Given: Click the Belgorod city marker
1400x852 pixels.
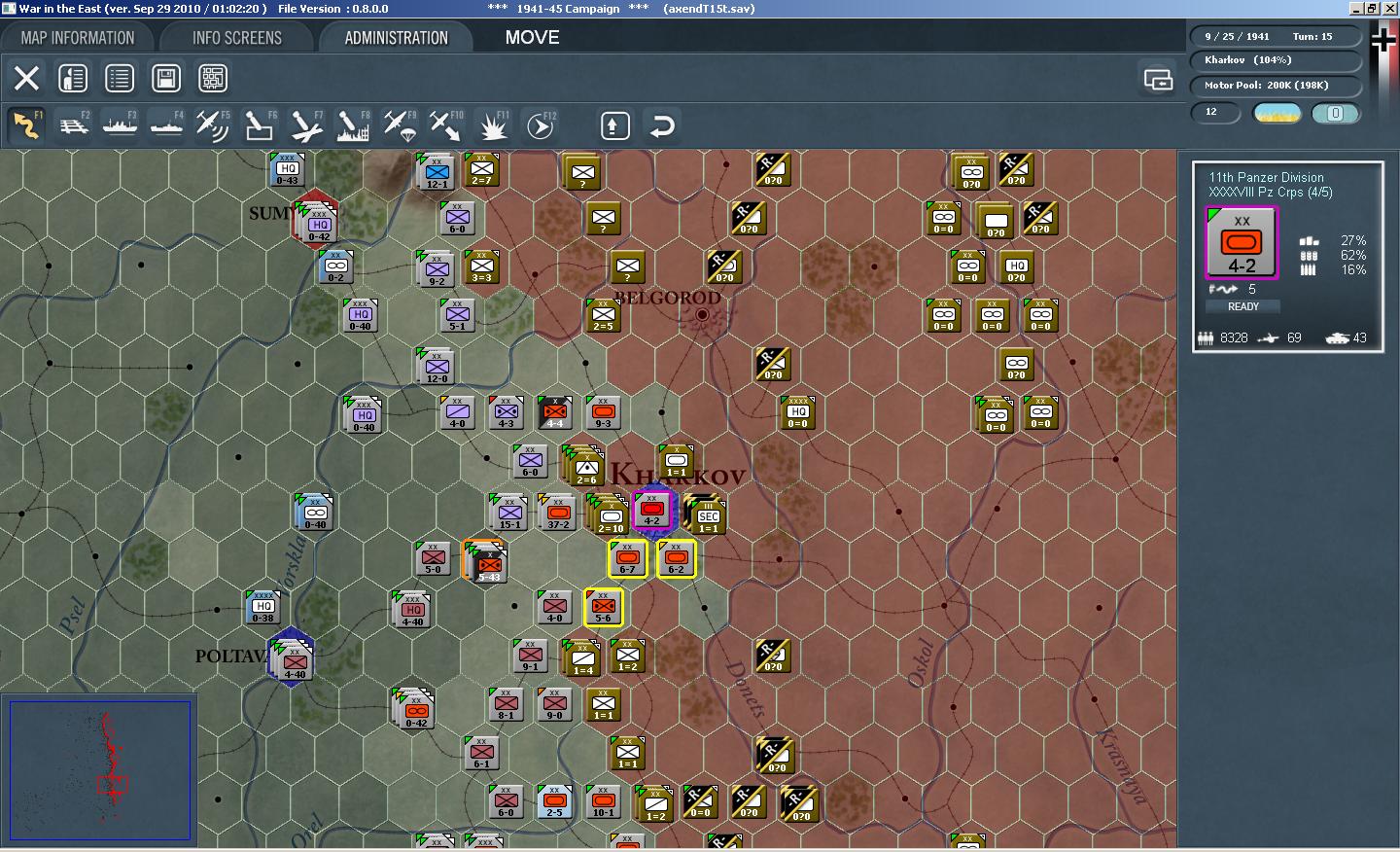Looking at the screenshot, I should pyautogui.click(x=702, y=314).
